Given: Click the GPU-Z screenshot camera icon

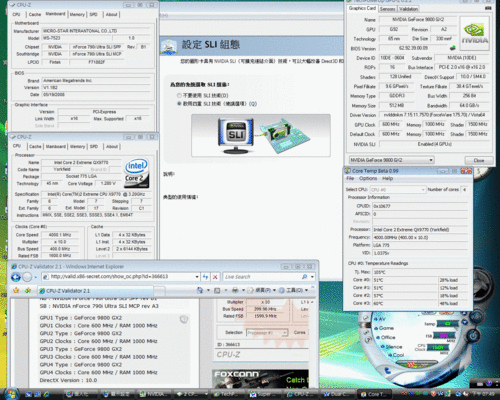Looking at the screenshot, I should click(488, 8).
